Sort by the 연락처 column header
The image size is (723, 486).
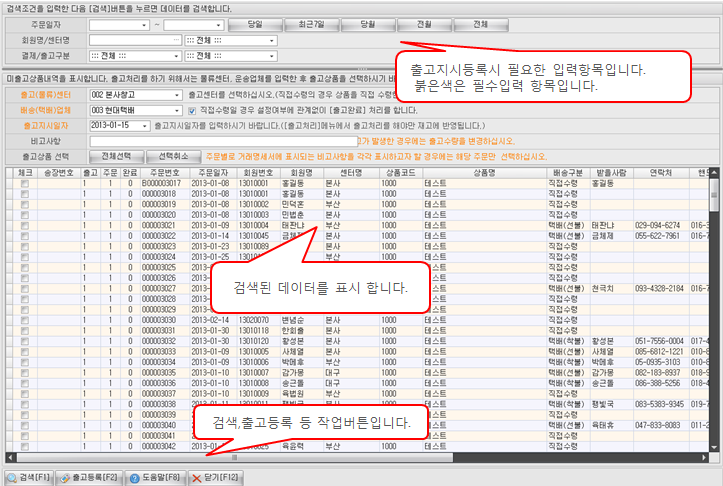pyautogui.click(x=661, y=173)
